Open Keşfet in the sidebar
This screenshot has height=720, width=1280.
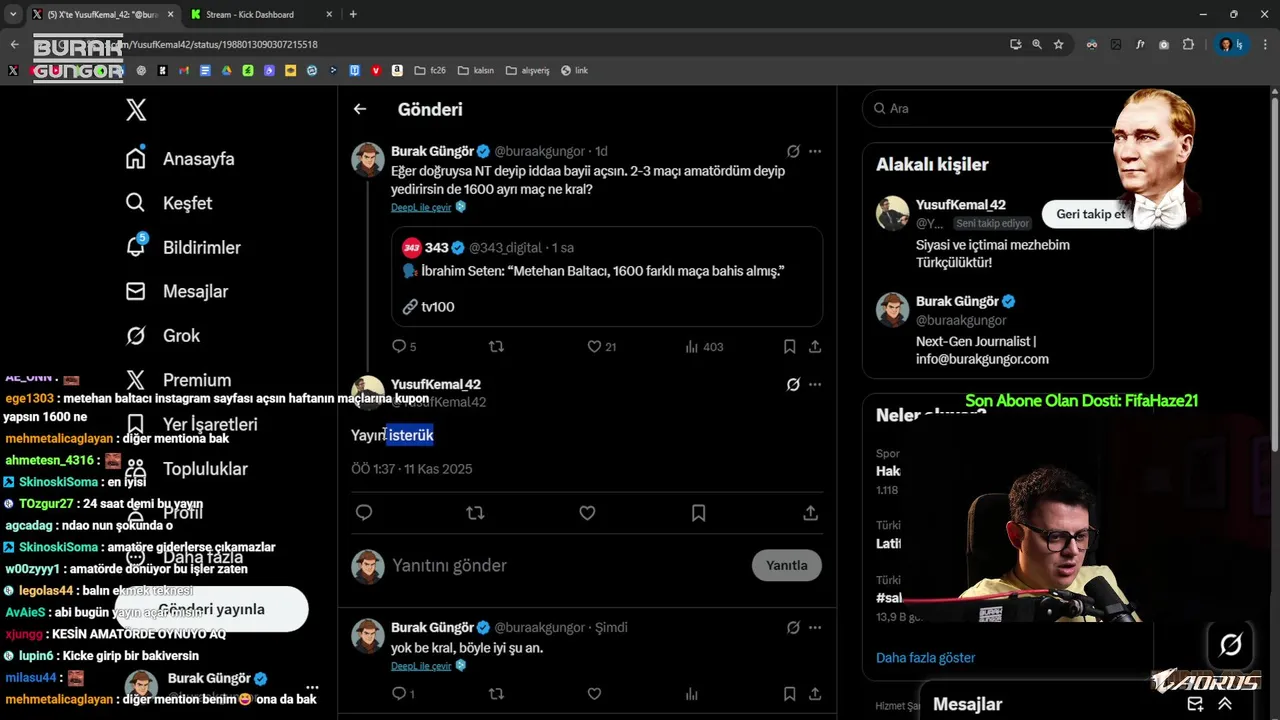point(169,203)
